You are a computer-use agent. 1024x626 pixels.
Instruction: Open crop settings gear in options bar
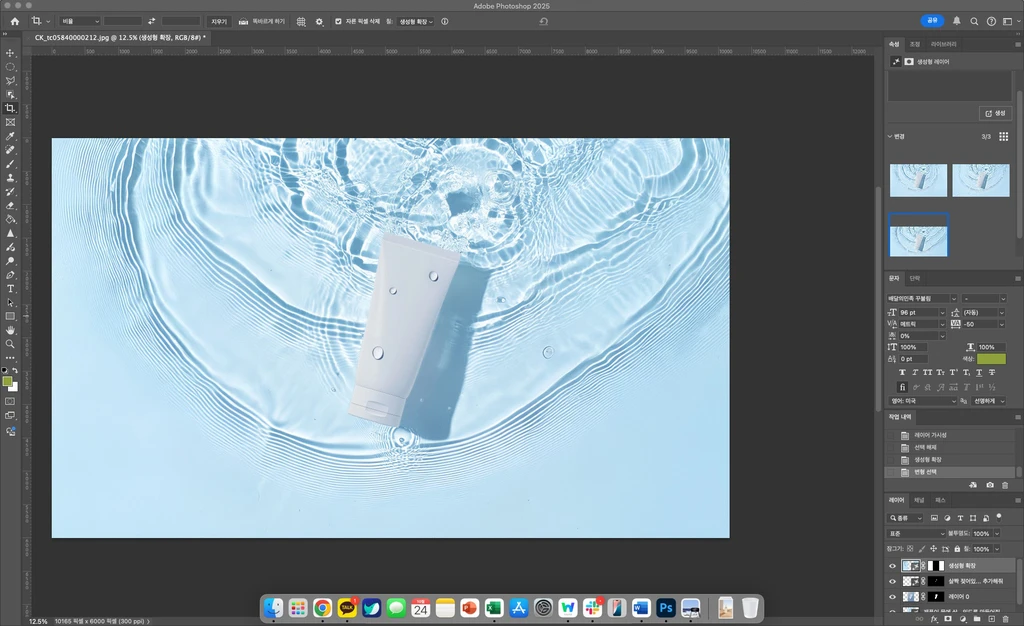[x=319, y=21]
